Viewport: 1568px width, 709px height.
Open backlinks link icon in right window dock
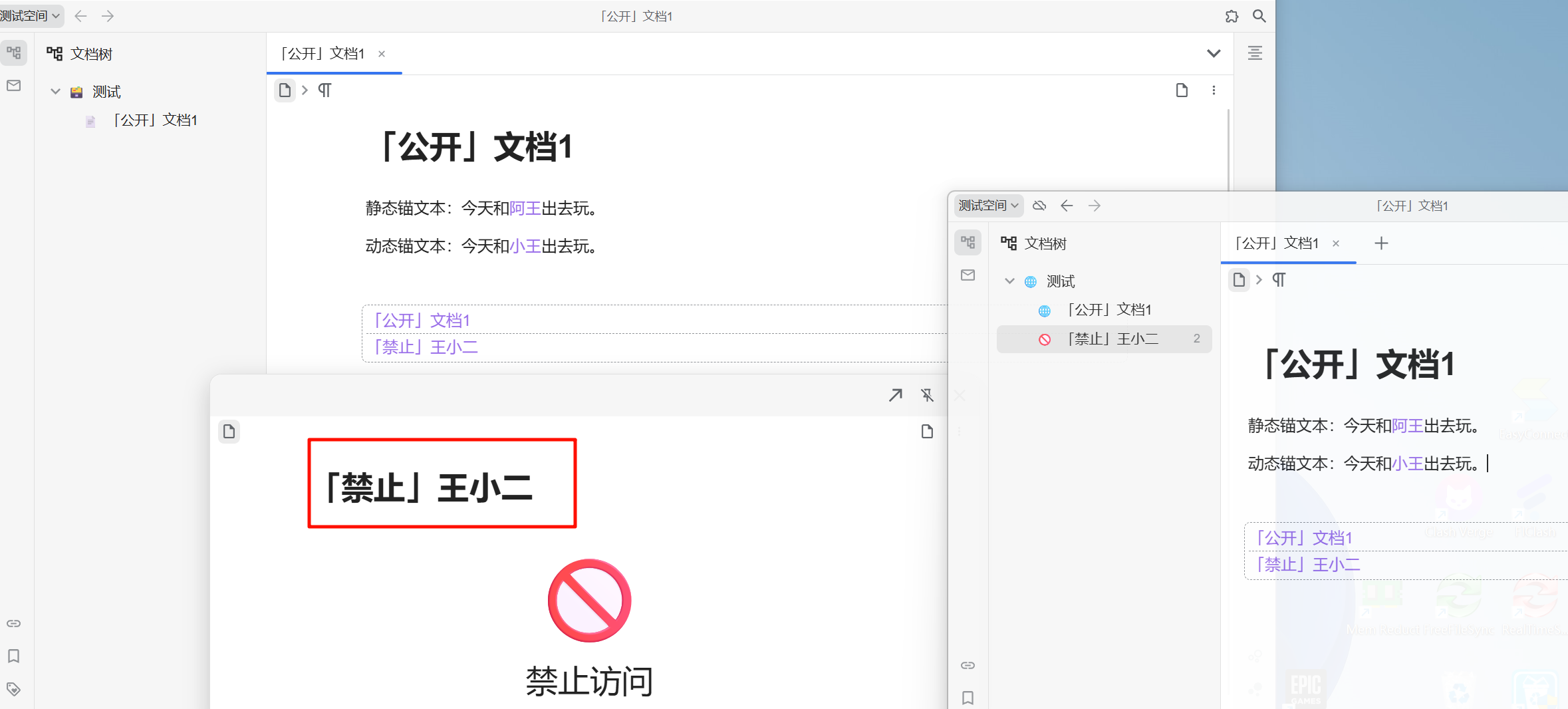coord(968,665)
